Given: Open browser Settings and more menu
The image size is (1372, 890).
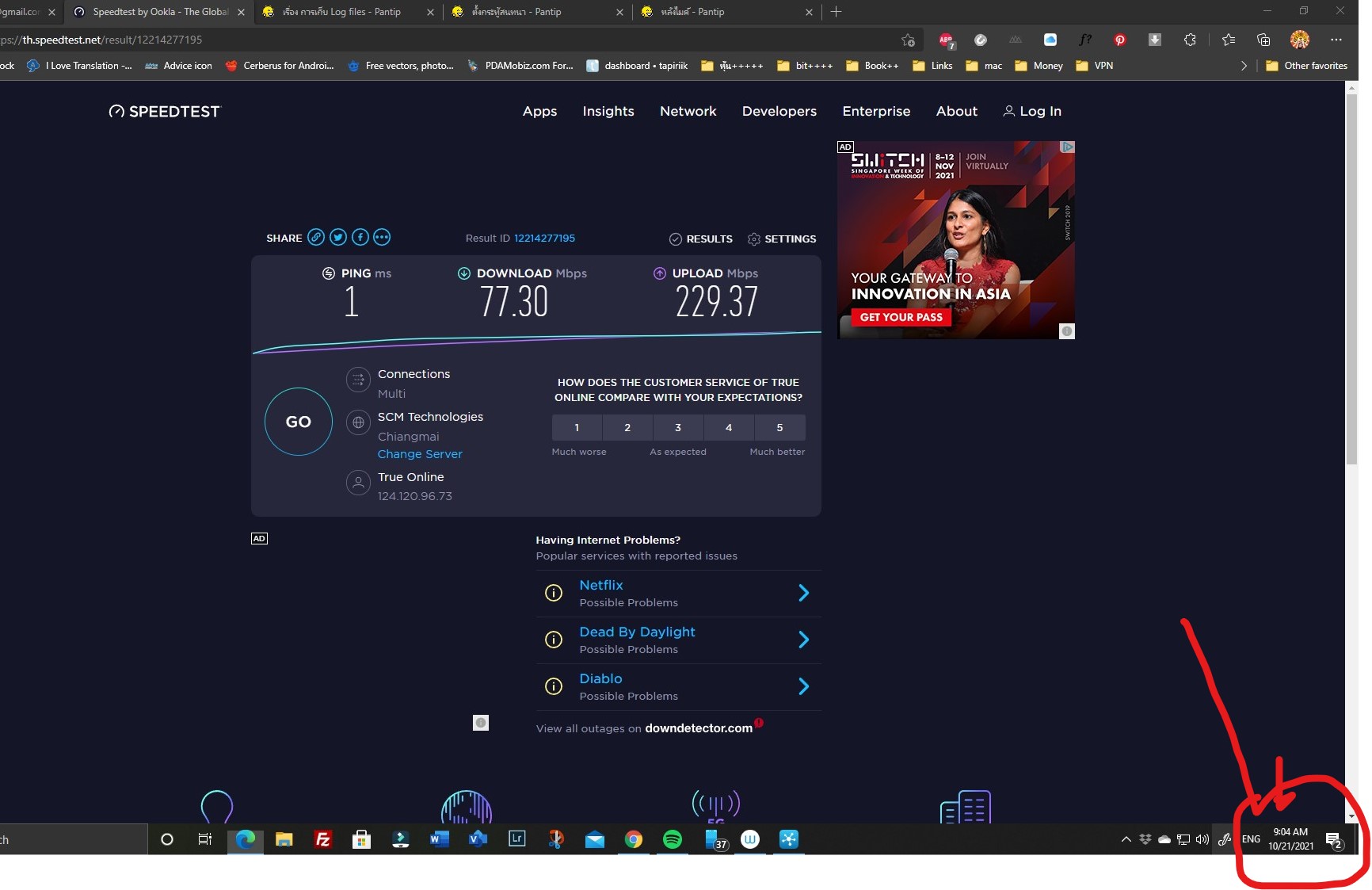Looking at the screenshot, I should 1336,40.
